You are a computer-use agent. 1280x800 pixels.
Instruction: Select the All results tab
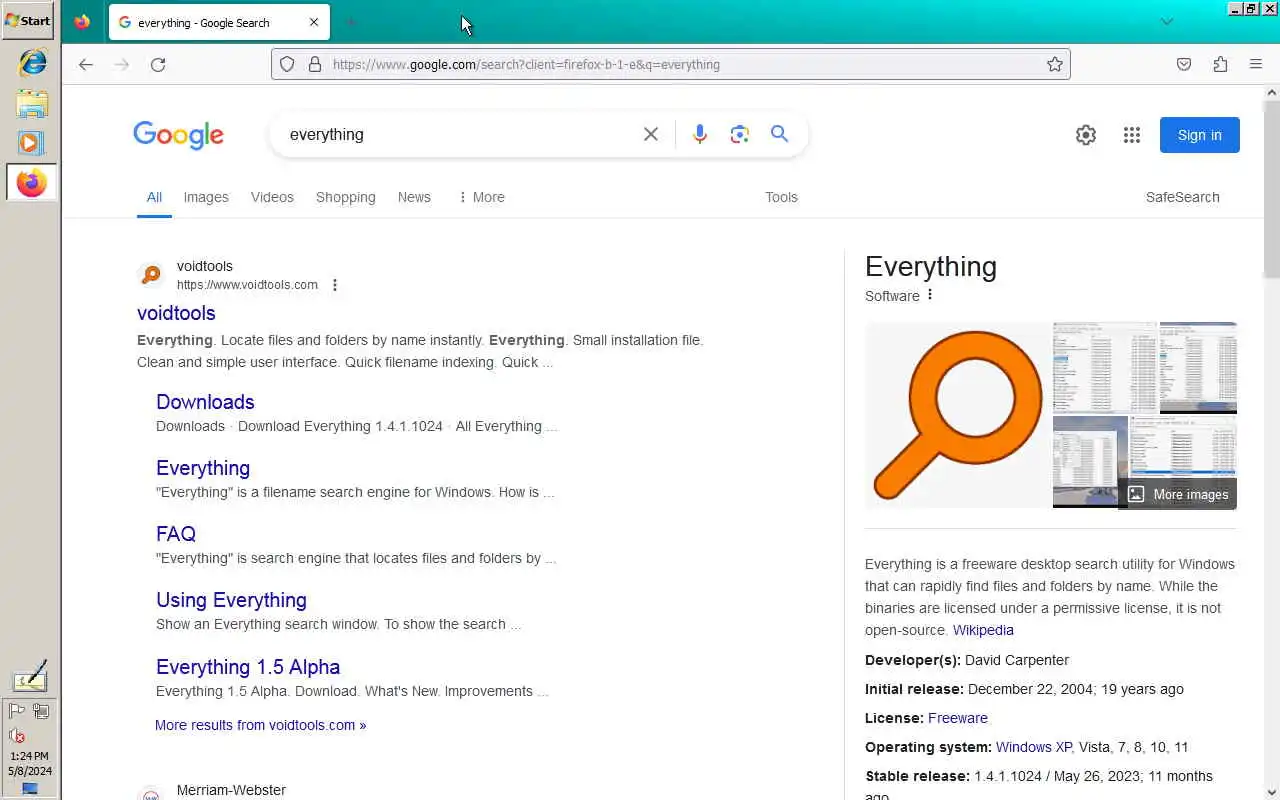coord(154,197)
